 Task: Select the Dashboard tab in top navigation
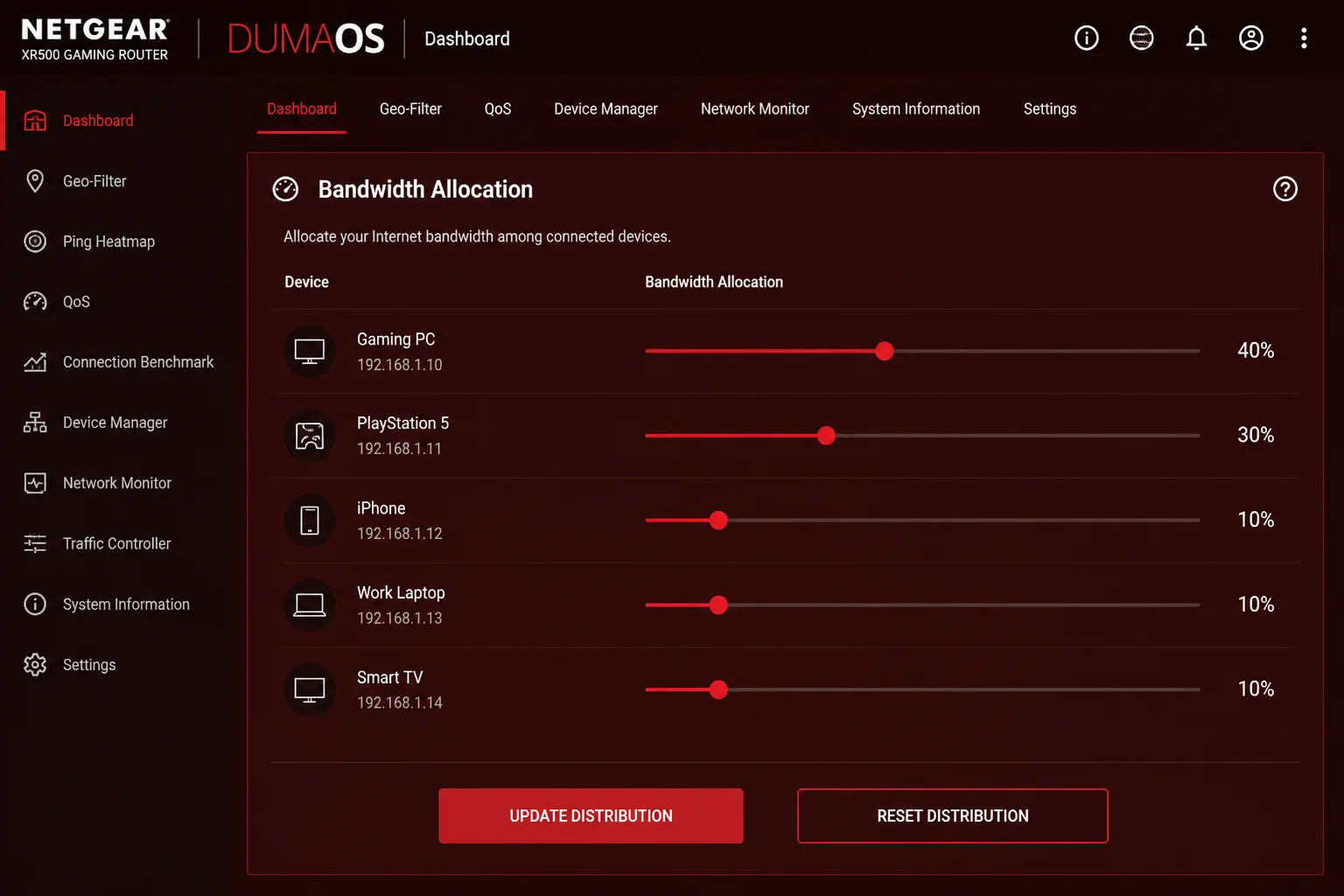(x=301, y=108)
